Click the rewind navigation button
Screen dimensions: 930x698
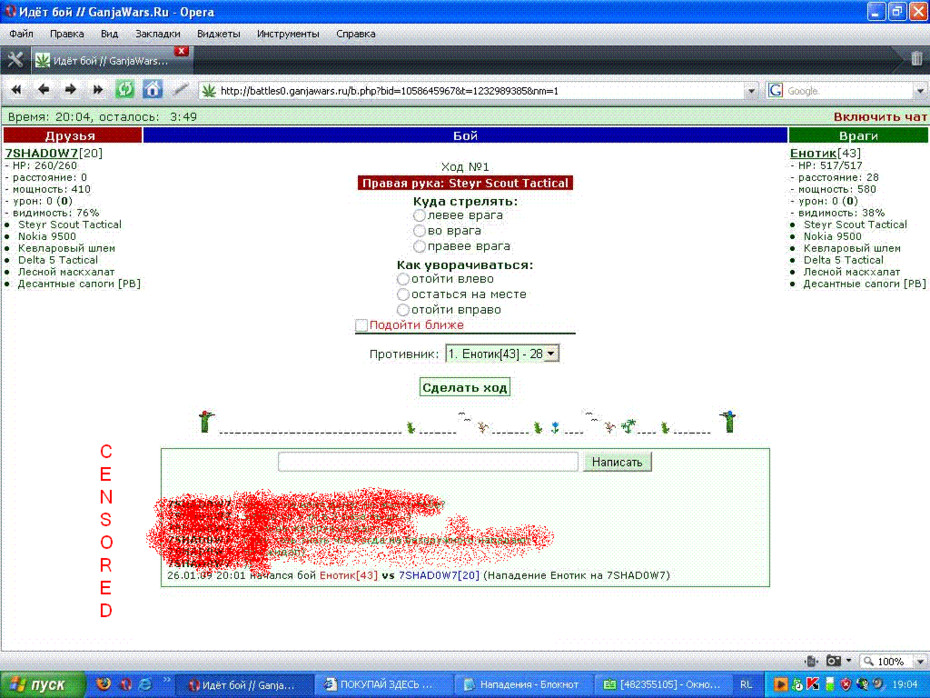pyautogui.click(x=17, y=90)
